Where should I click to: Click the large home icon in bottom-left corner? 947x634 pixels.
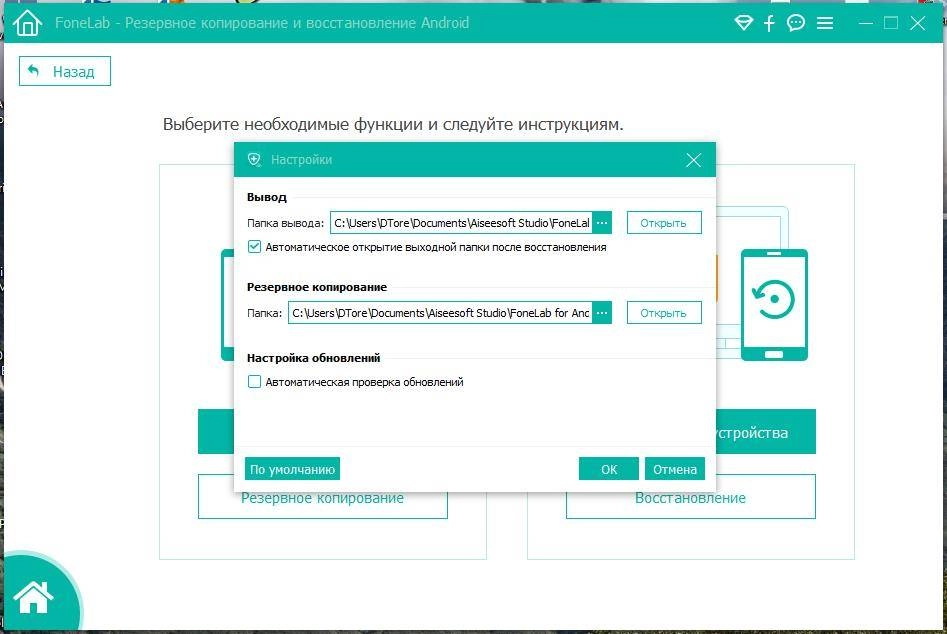pos(34,597)
